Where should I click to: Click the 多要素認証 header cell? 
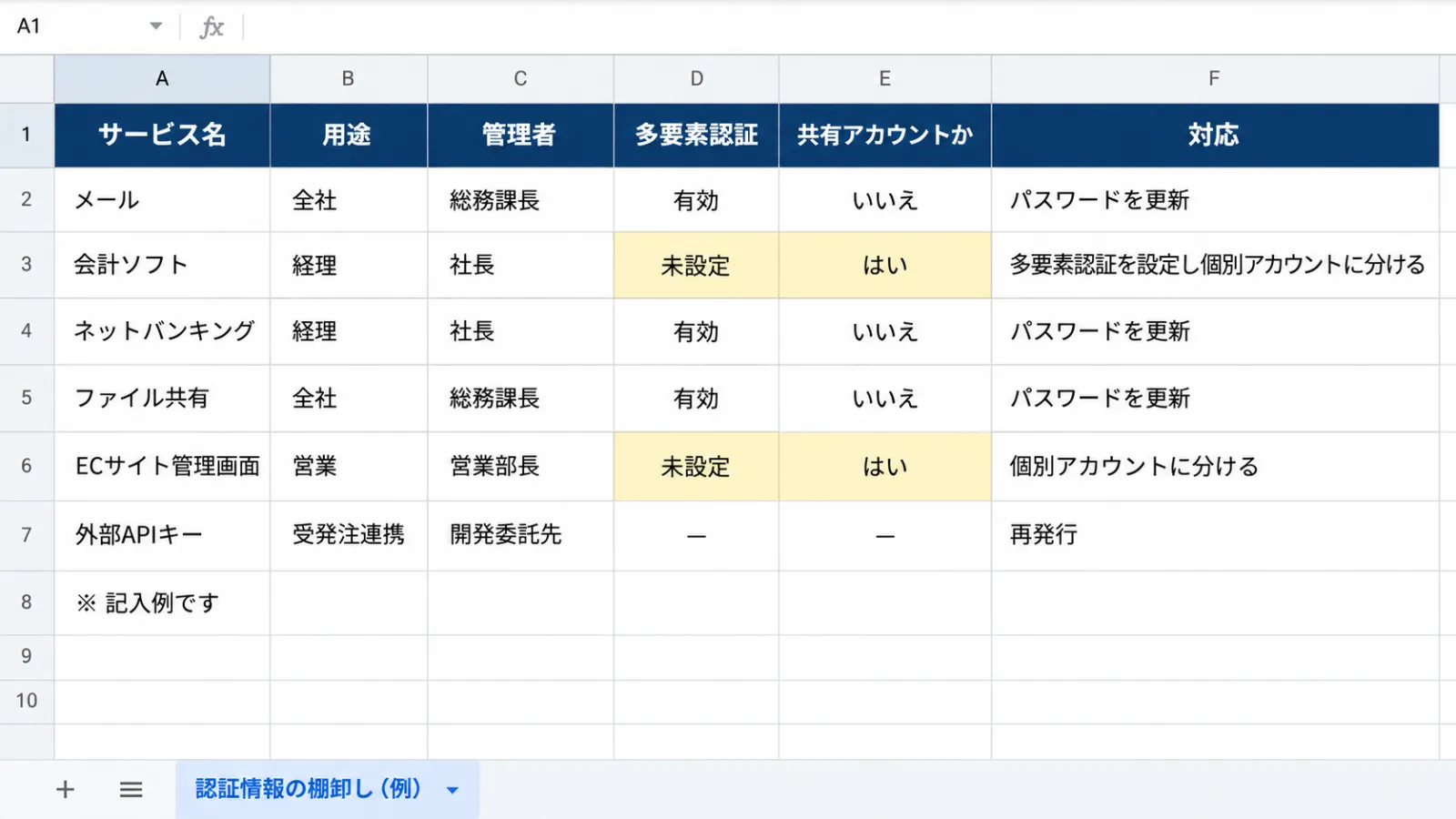(x=696, y=135)
